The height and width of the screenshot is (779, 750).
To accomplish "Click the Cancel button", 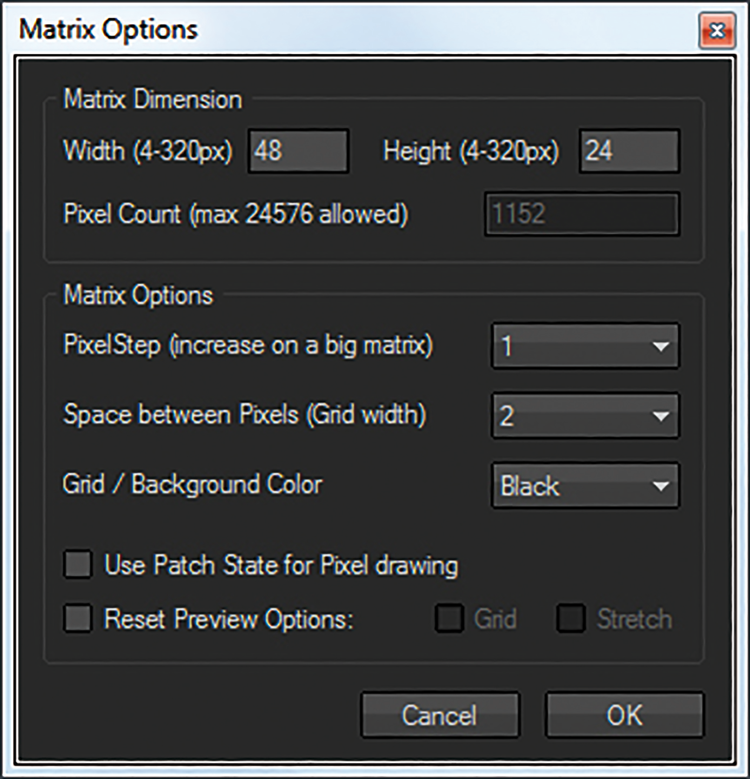I will (440, 715).
